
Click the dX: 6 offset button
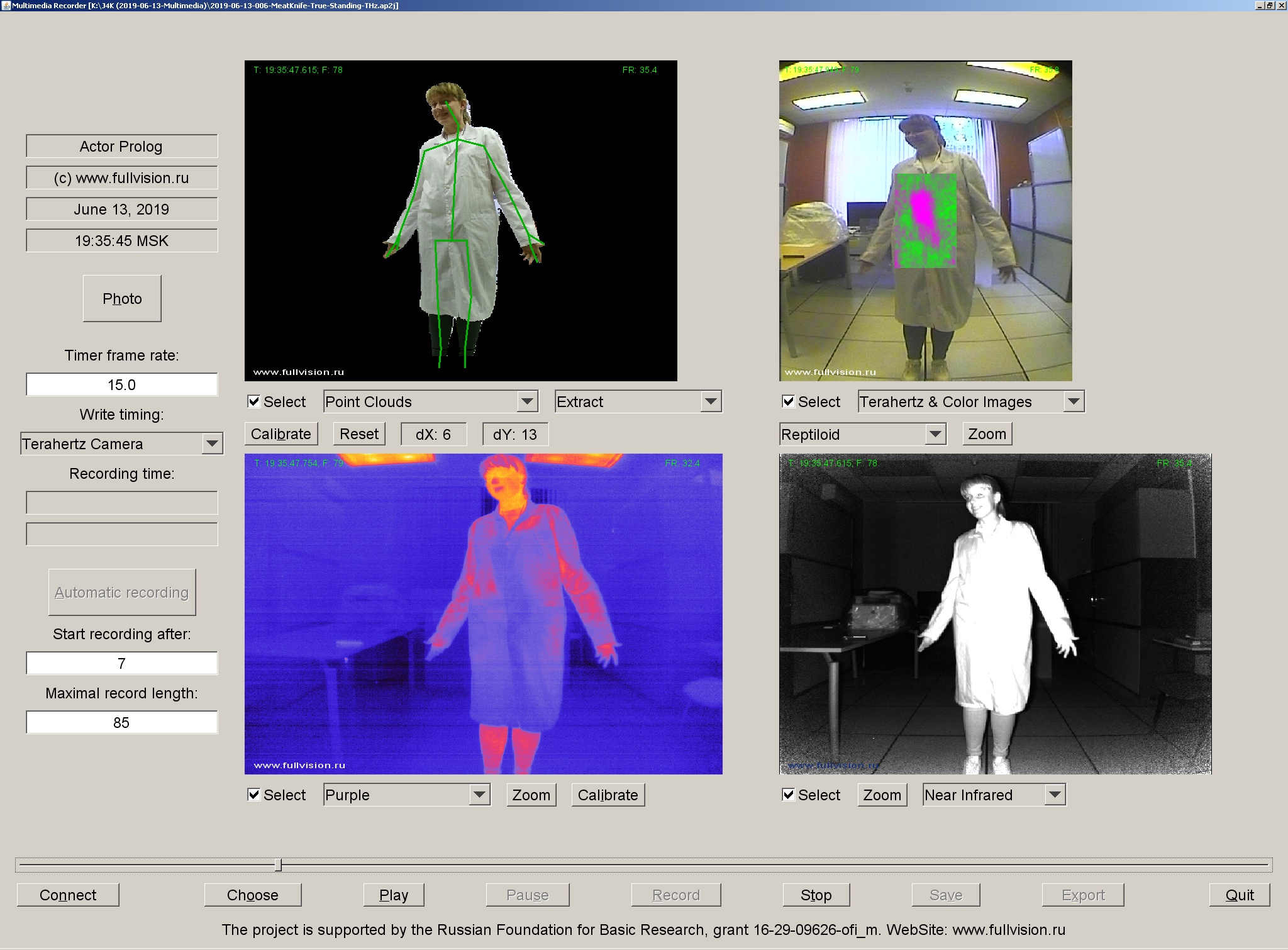click(x=434, y=433)
